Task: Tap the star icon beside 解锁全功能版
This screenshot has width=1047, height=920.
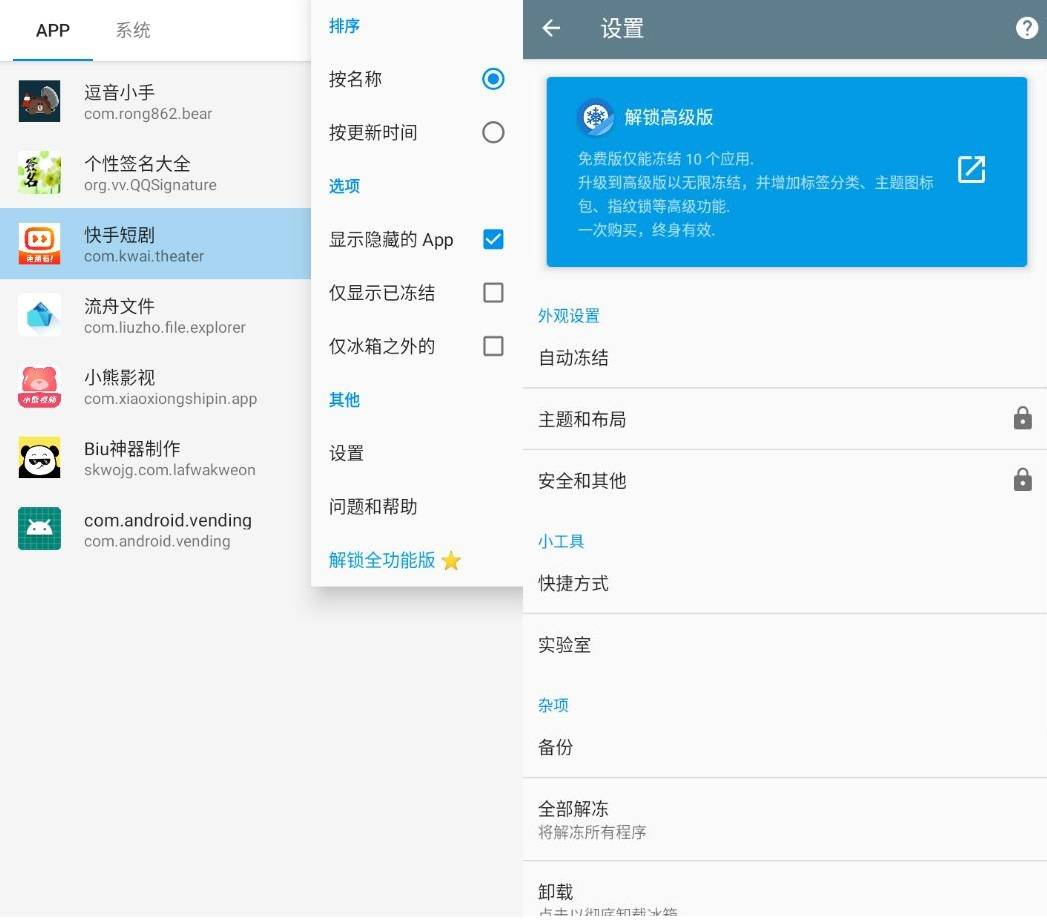Action: [450, 561]
